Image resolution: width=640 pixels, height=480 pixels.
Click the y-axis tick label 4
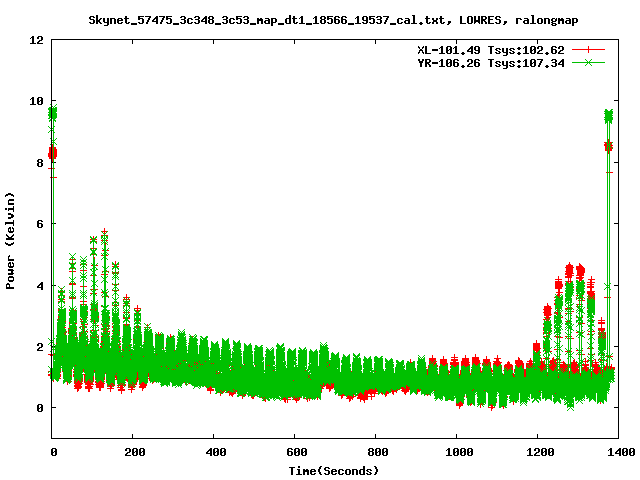tap(40, 286)
